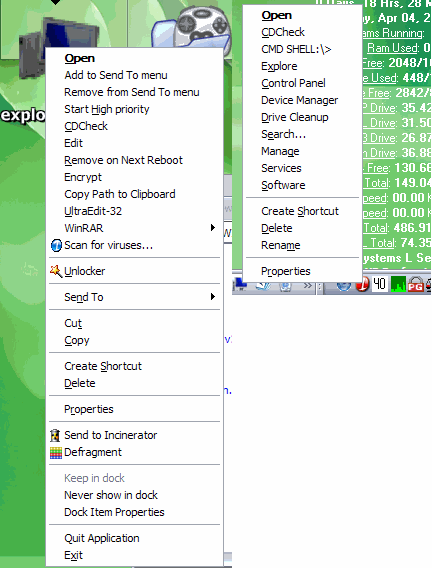Choose Cut from the context menu
The height and width of the screenshot is (568, 432).
[x=134, y=323]
